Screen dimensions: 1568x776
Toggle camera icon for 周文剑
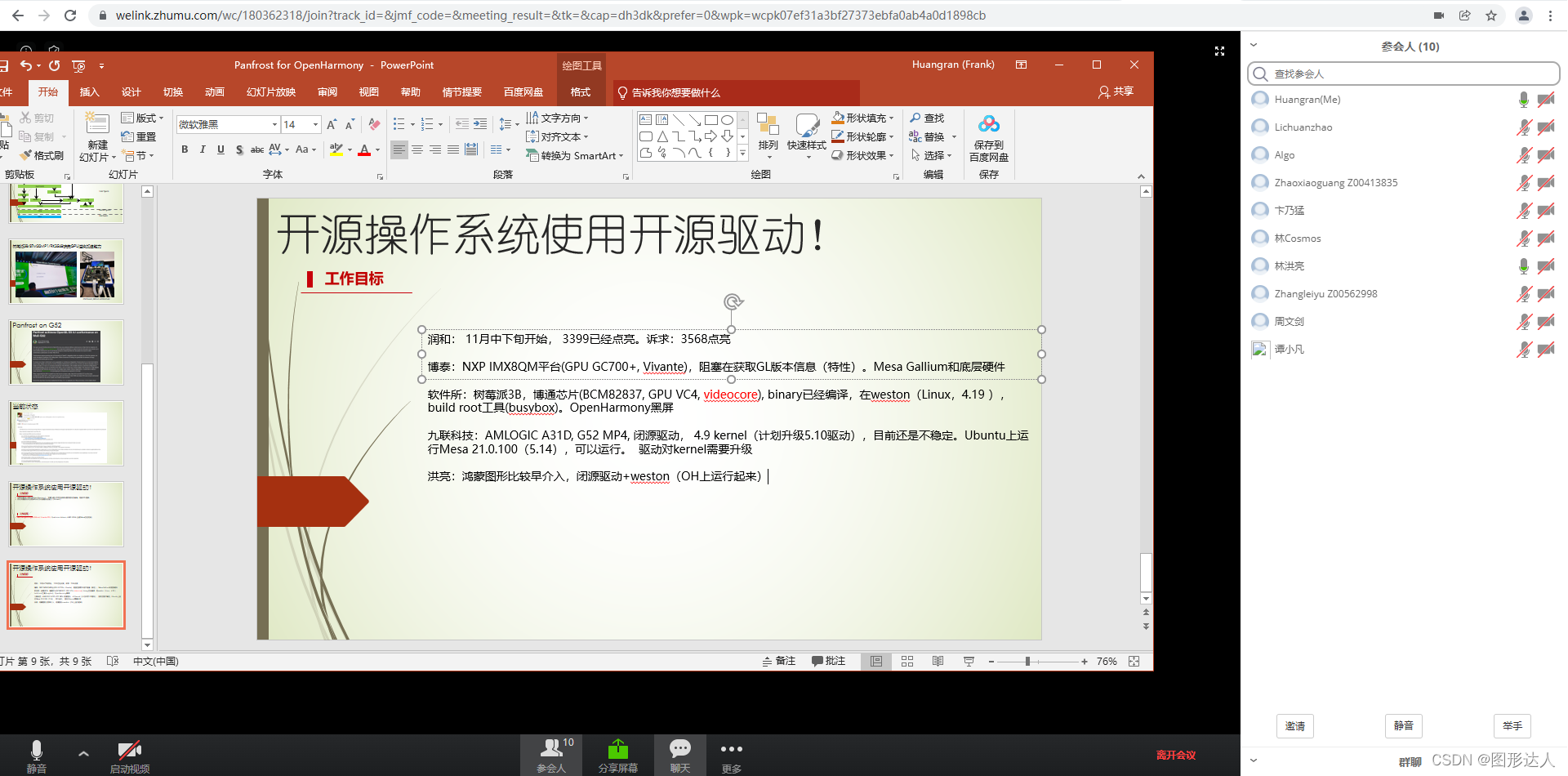1546,322
